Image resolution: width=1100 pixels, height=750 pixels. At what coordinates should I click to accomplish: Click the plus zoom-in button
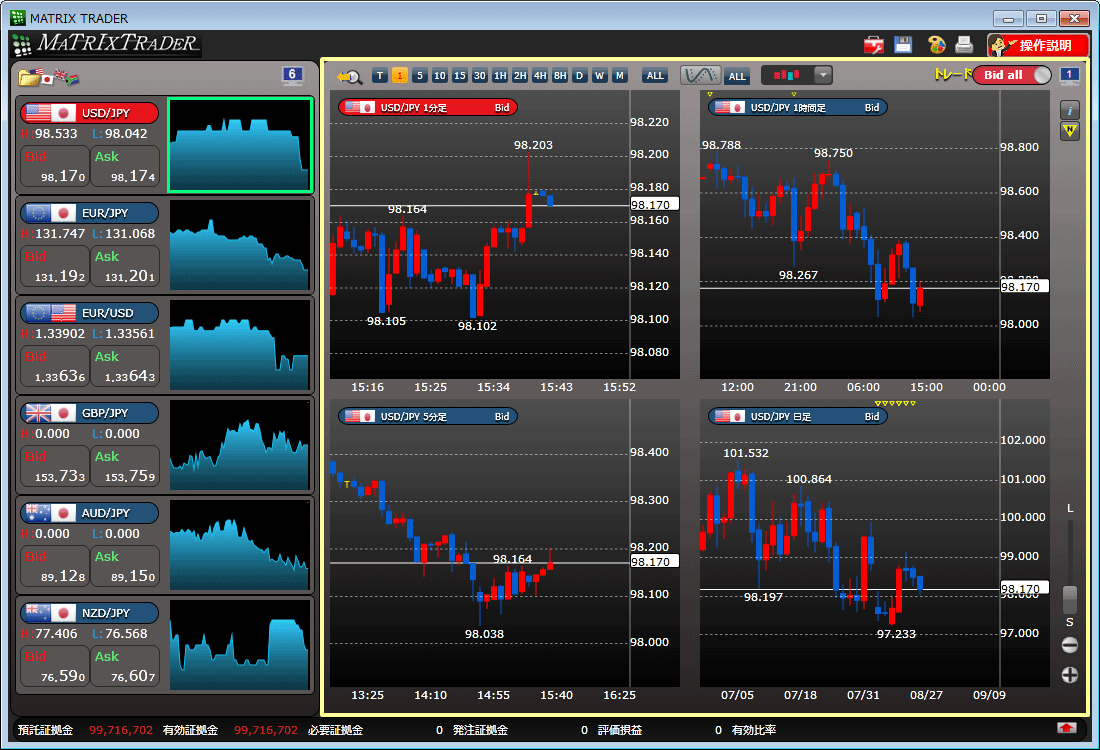1069,675
